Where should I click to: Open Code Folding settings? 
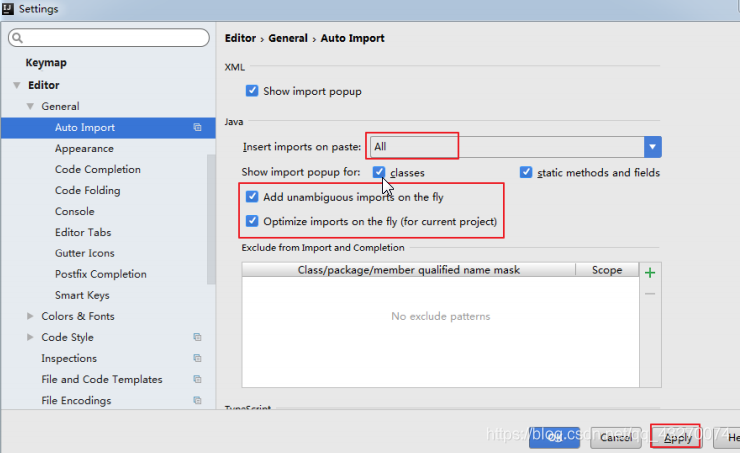(87, 190)
